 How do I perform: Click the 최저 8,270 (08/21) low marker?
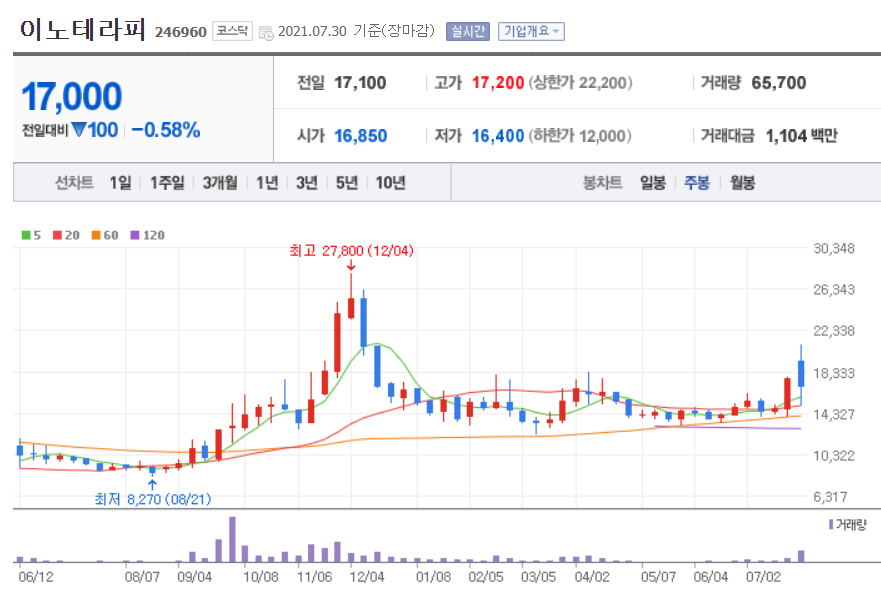(153, 499)
